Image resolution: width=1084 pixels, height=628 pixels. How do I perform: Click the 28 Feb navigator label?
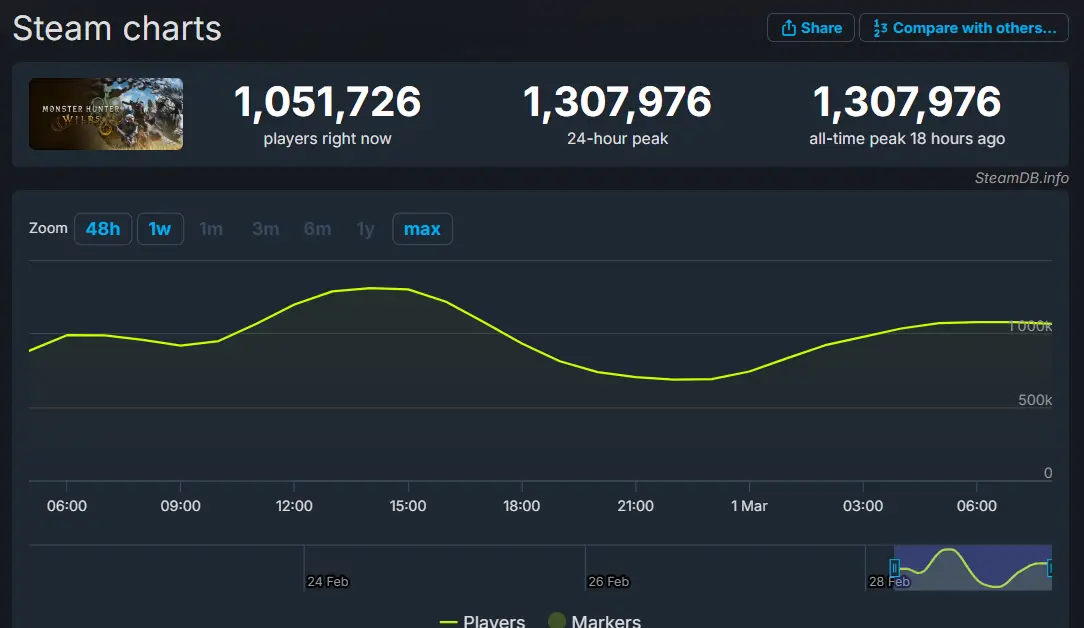coord(889,582)
